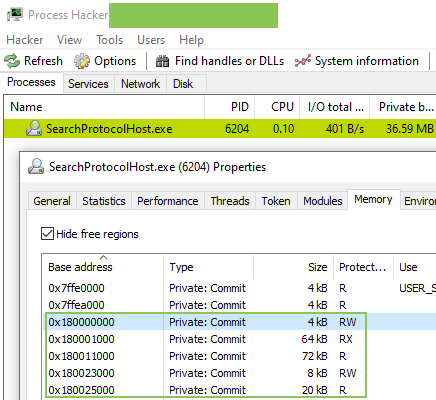This screenshot has height=400, width=436.
Task: Select memory region 0x180011000
Action: pyautogui.click(x=81, y=356)
